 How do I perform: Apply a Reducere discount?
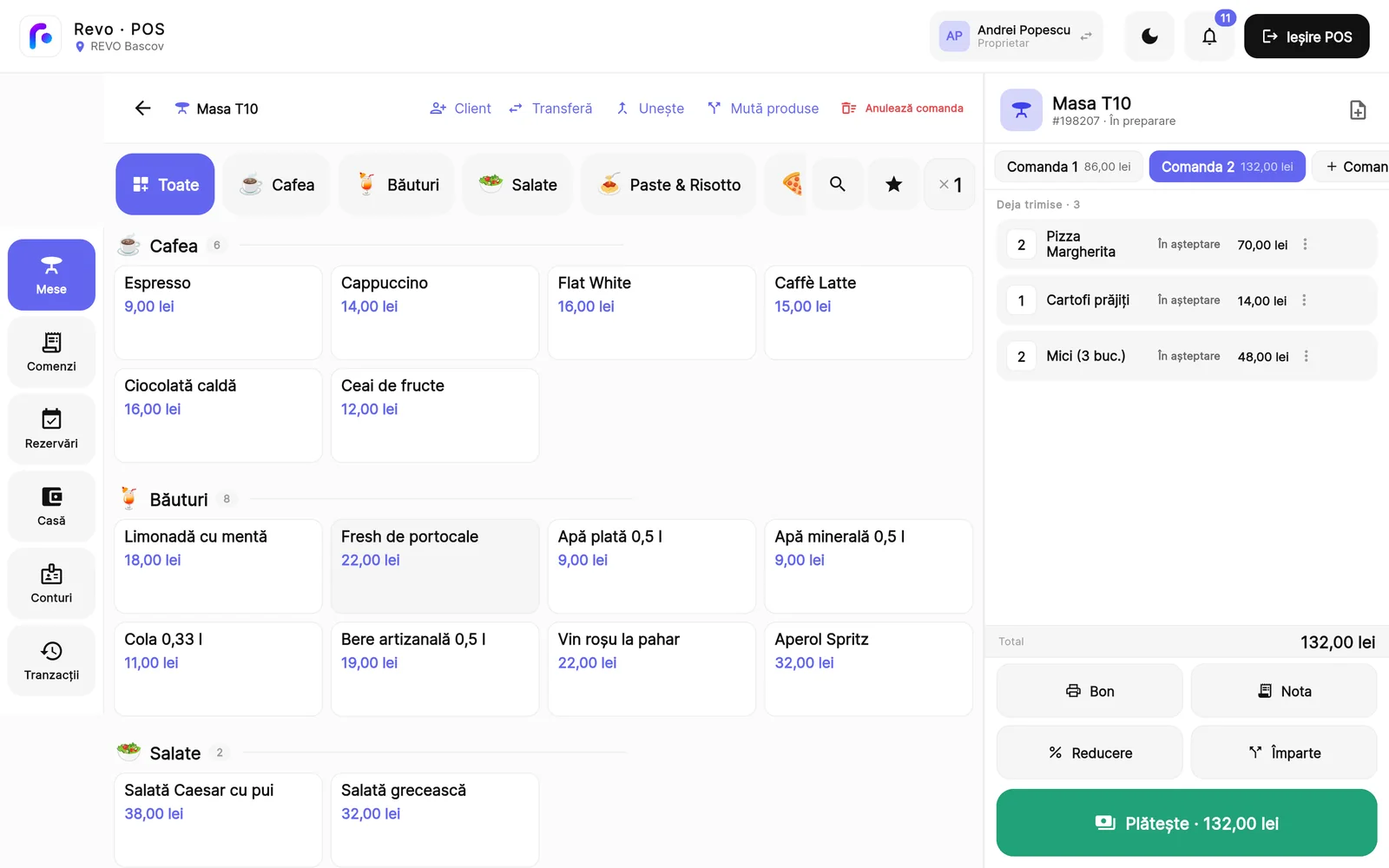point(1089,753)
